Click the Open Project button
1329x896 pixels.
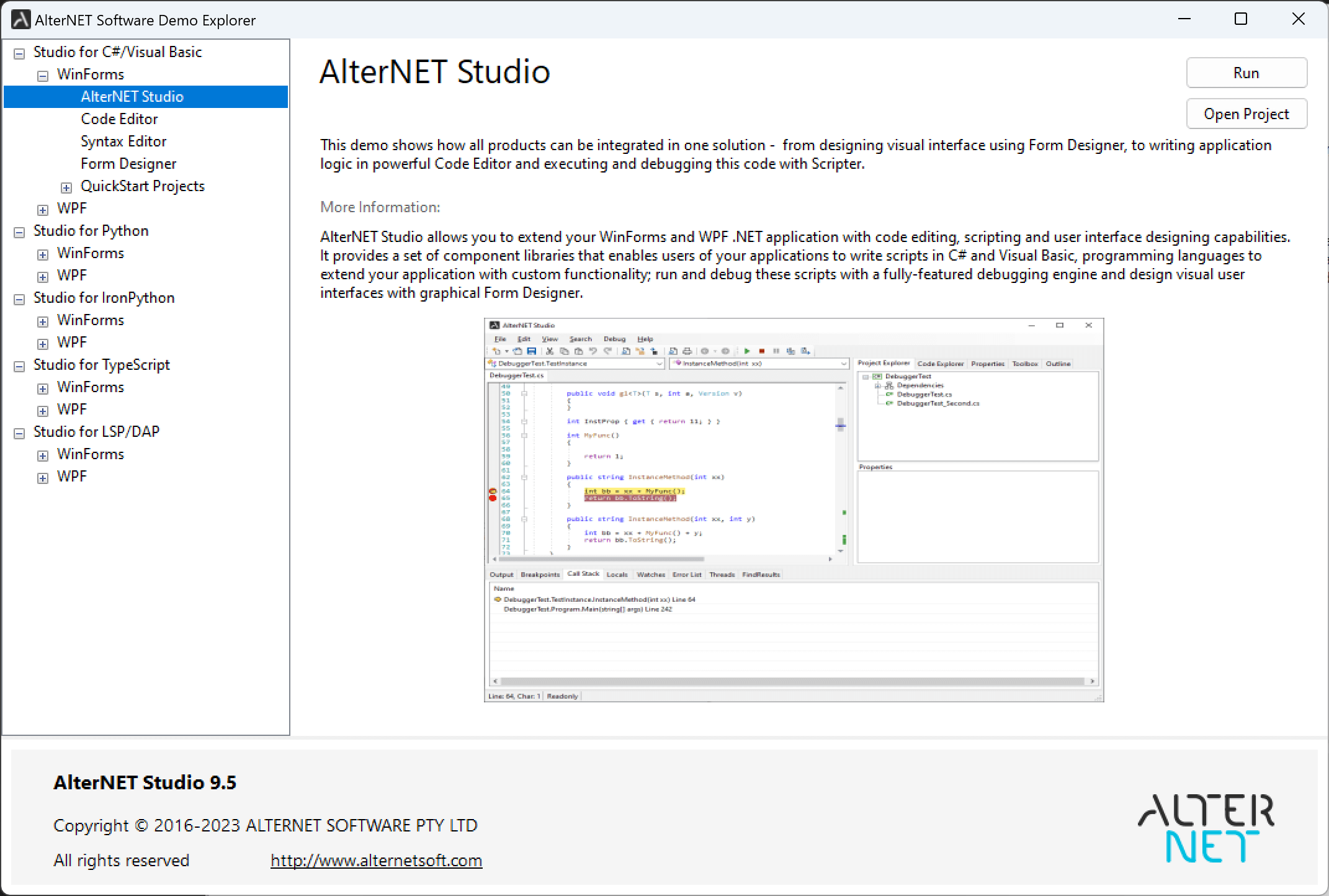[x=1246, y=114]
